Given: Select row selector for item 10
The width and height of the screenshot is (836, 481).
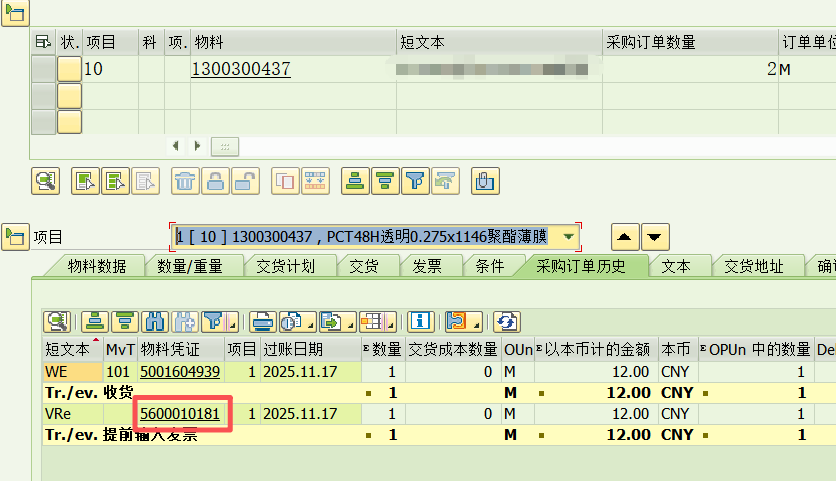Looking at the screenshot, I should pyautogui.click(x=43, y=69).
